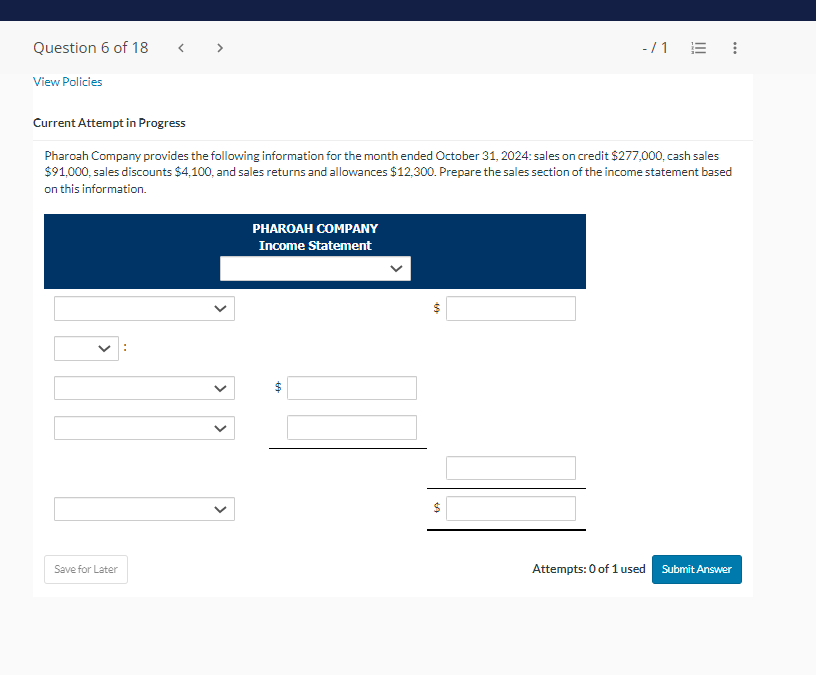
Task: Go to previous question arrow
Action: tap(181, 48)
